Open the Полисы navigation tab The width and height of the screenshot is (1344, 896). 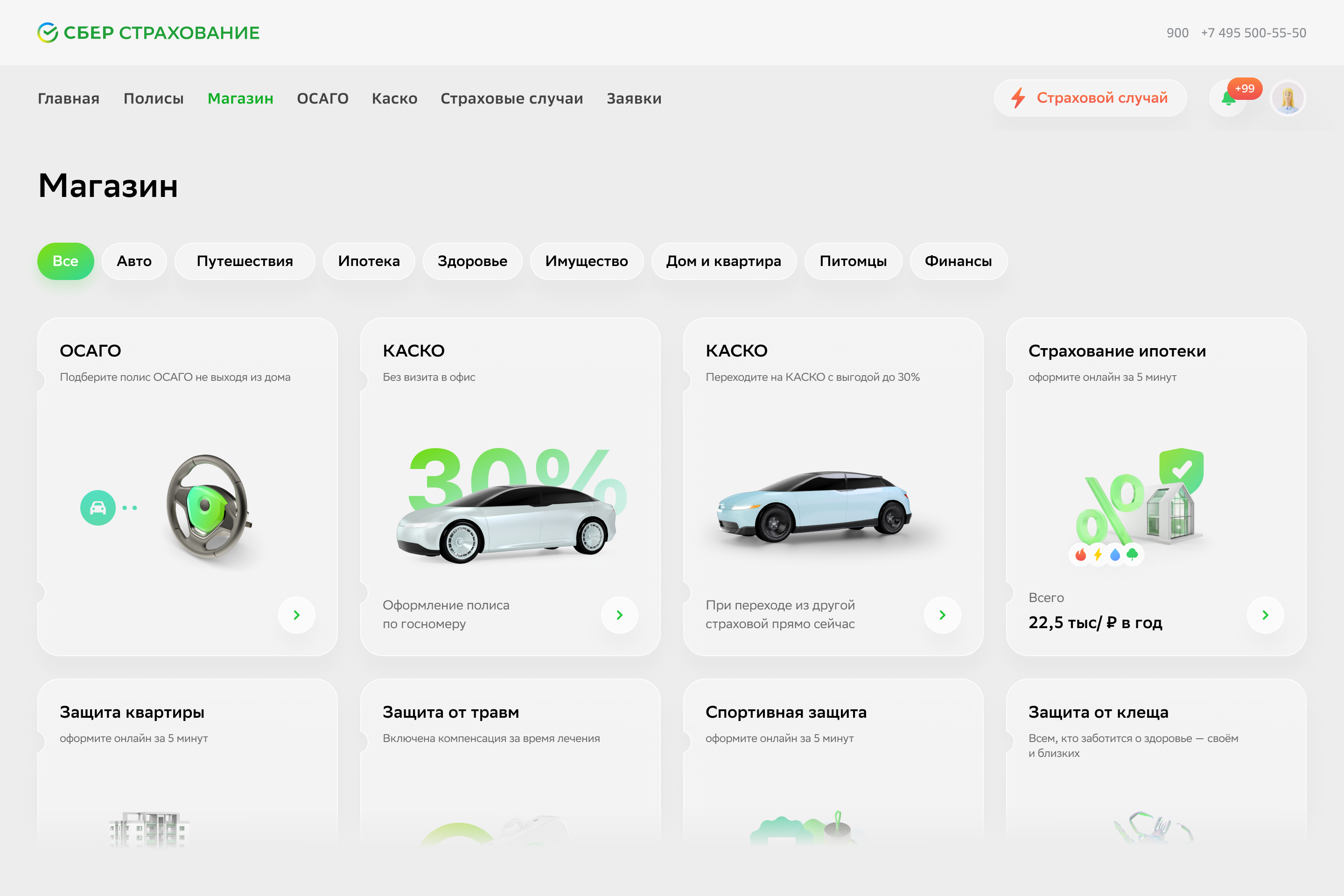click(x=153, y=98)
